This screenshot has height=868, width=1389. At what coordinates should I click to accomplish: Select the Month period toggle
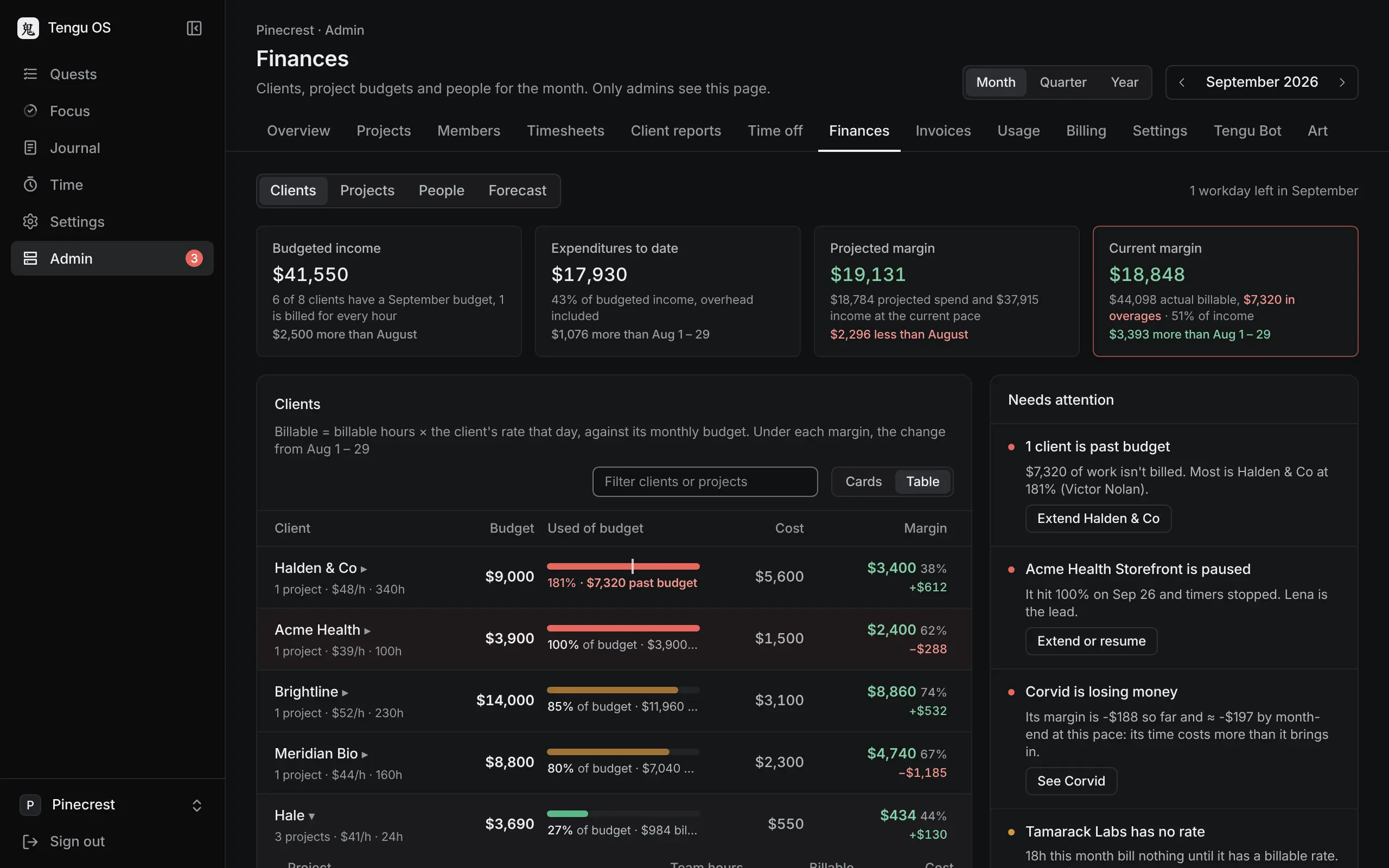pyautogui.click(x=996, y=82)
